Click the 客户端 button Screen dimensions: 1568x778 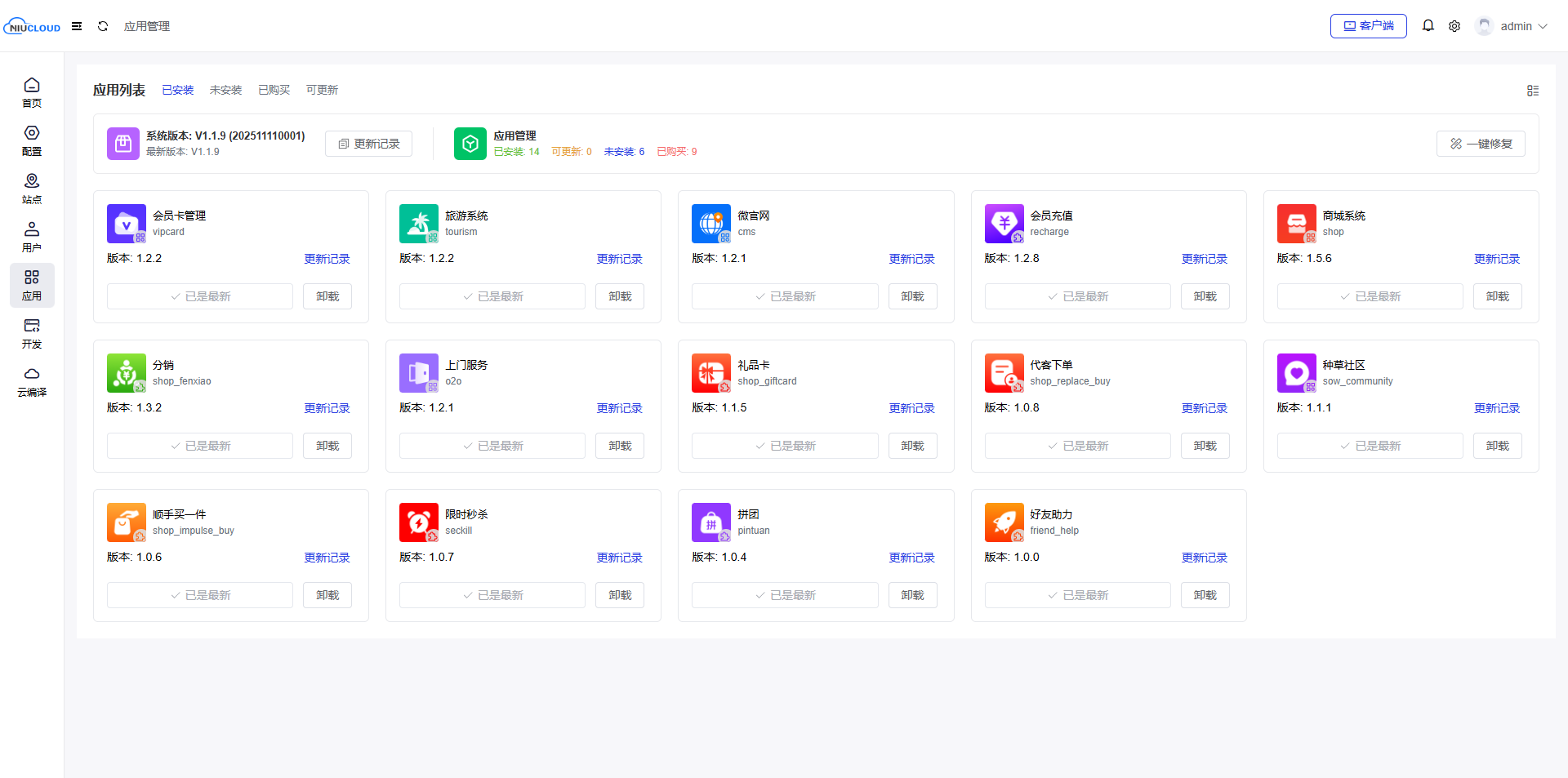1368,26
